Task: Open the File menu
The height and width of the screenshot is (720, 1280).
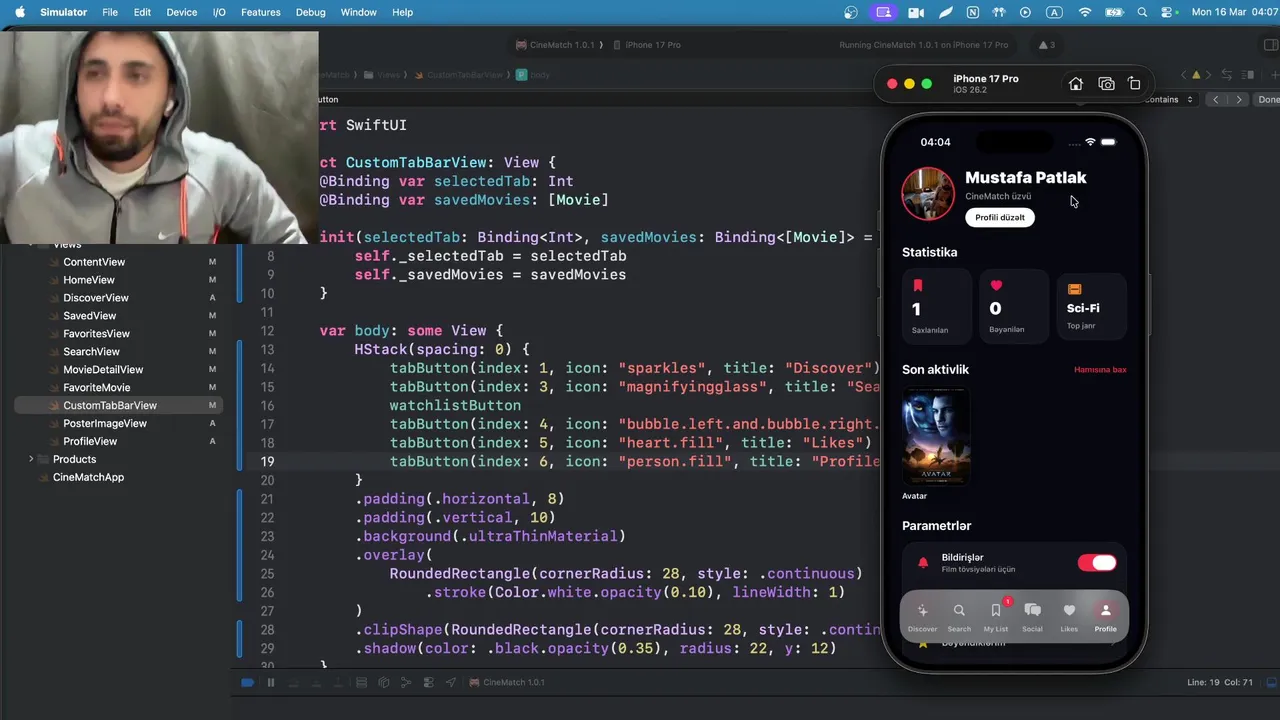Action: tap(110, 12)
